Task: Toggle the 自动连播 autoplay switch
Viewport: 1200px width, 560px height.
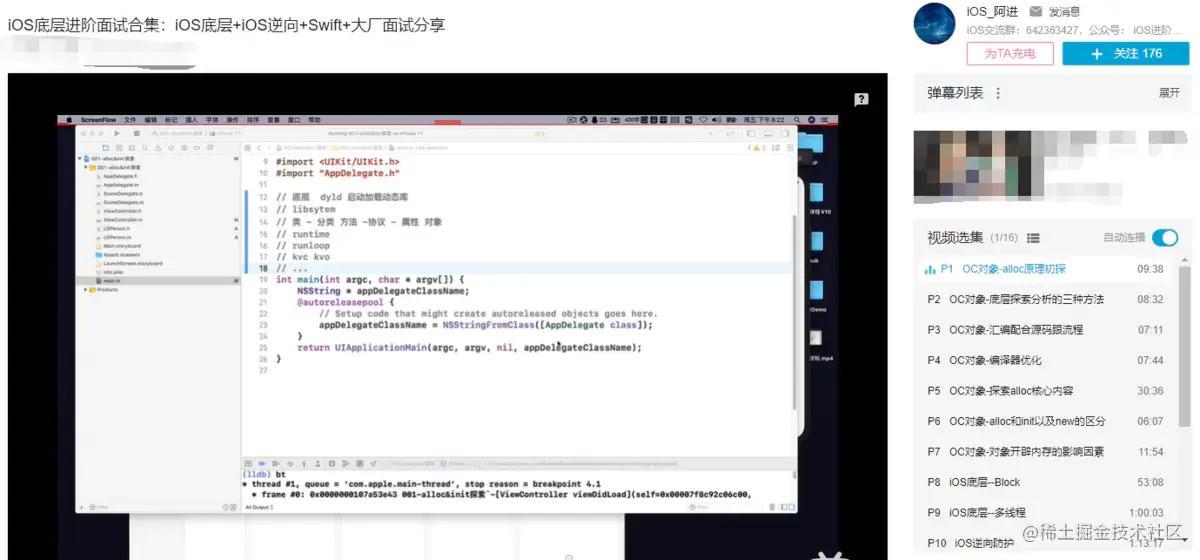Action: tap(1165, 238)
